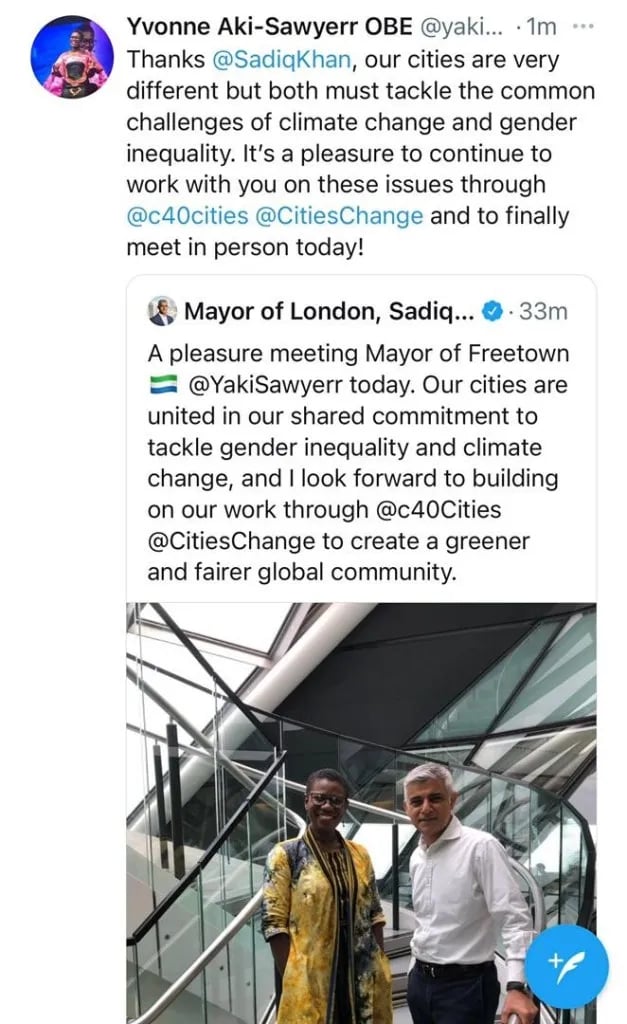Click the 33m quoted tweet timestamp

(x=544, y=312)
